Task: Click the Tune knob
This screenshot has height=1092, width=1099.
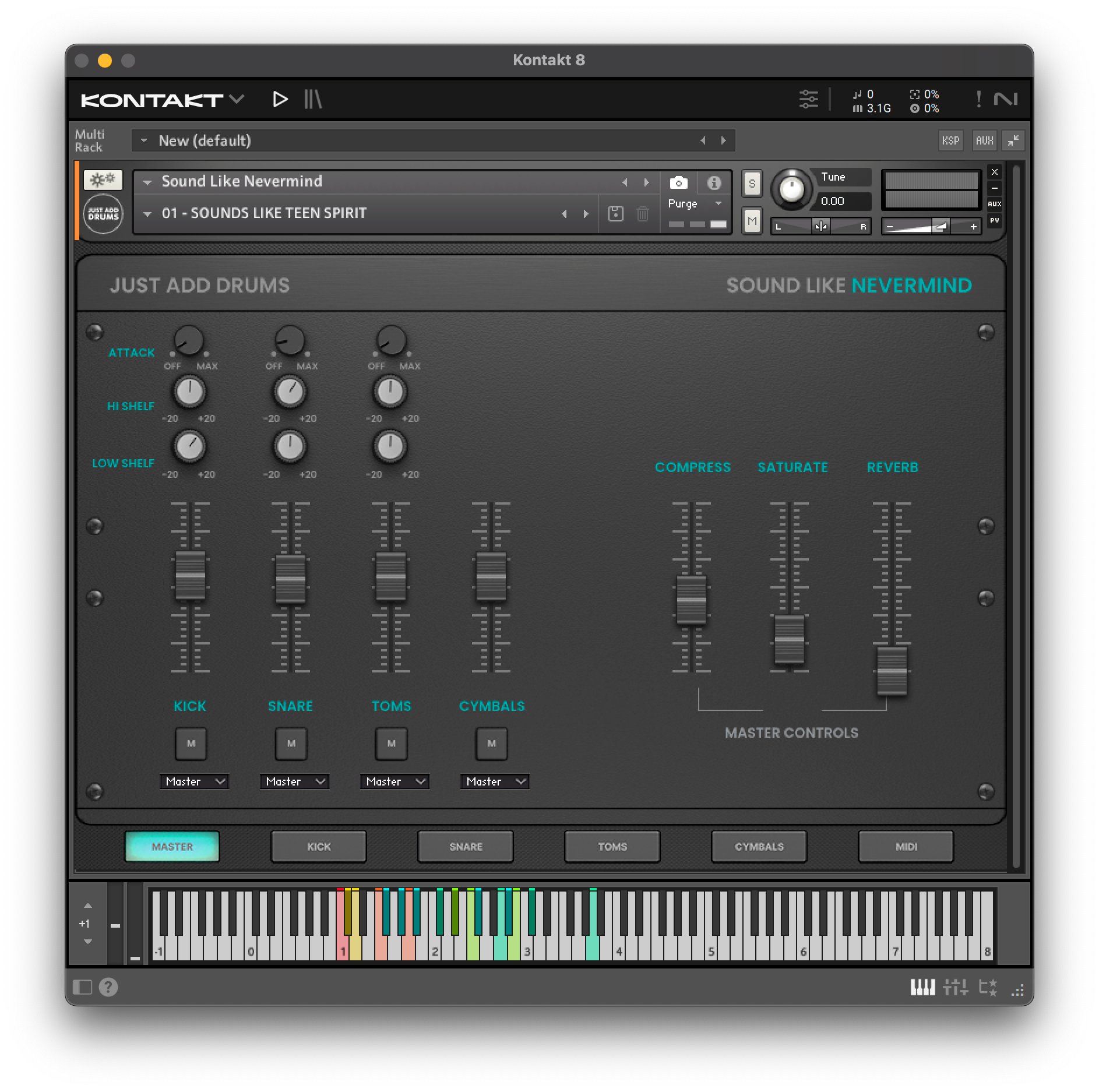Action: pos(791,189)
